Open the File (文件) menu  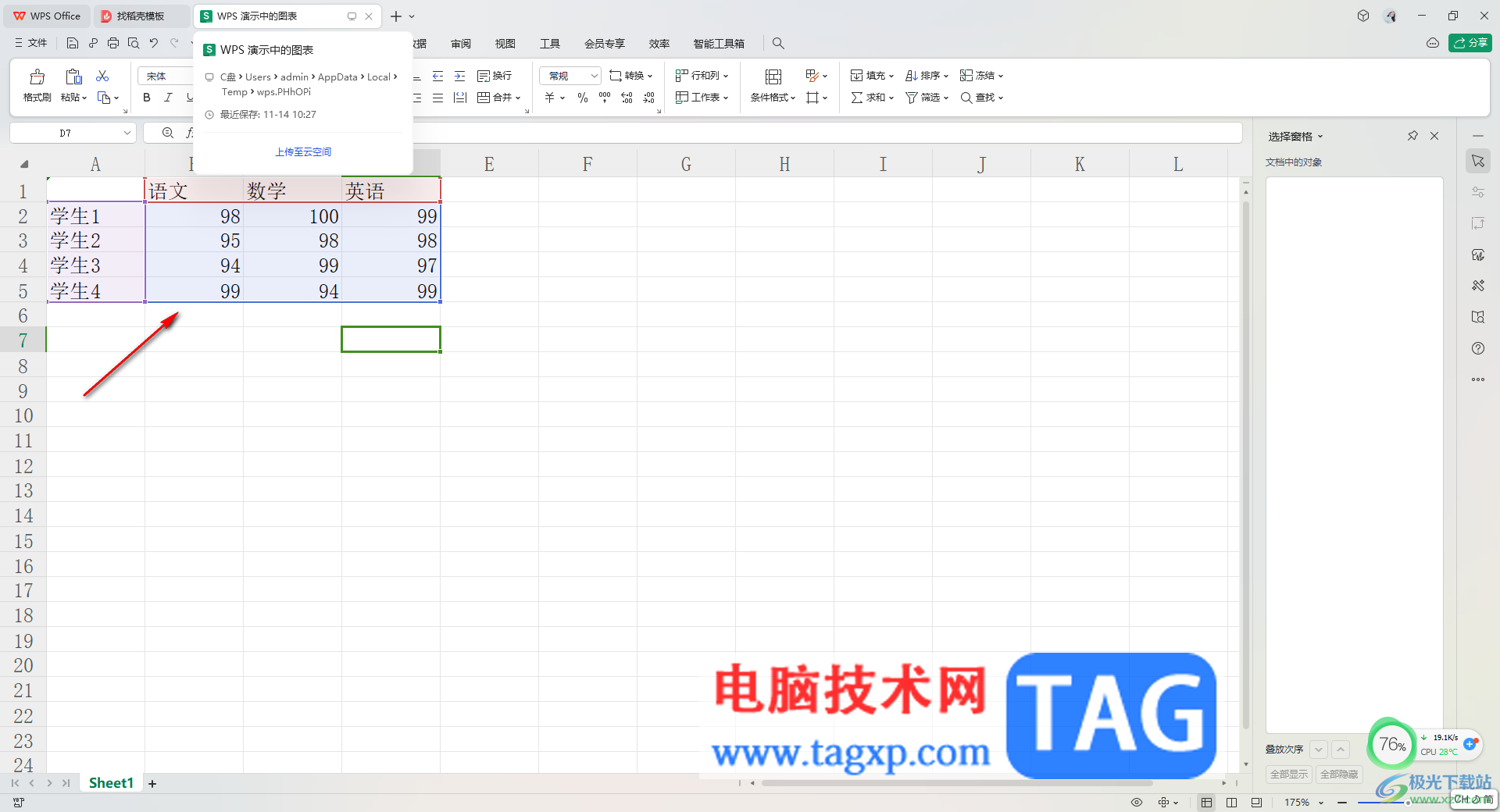pos(31,43)
